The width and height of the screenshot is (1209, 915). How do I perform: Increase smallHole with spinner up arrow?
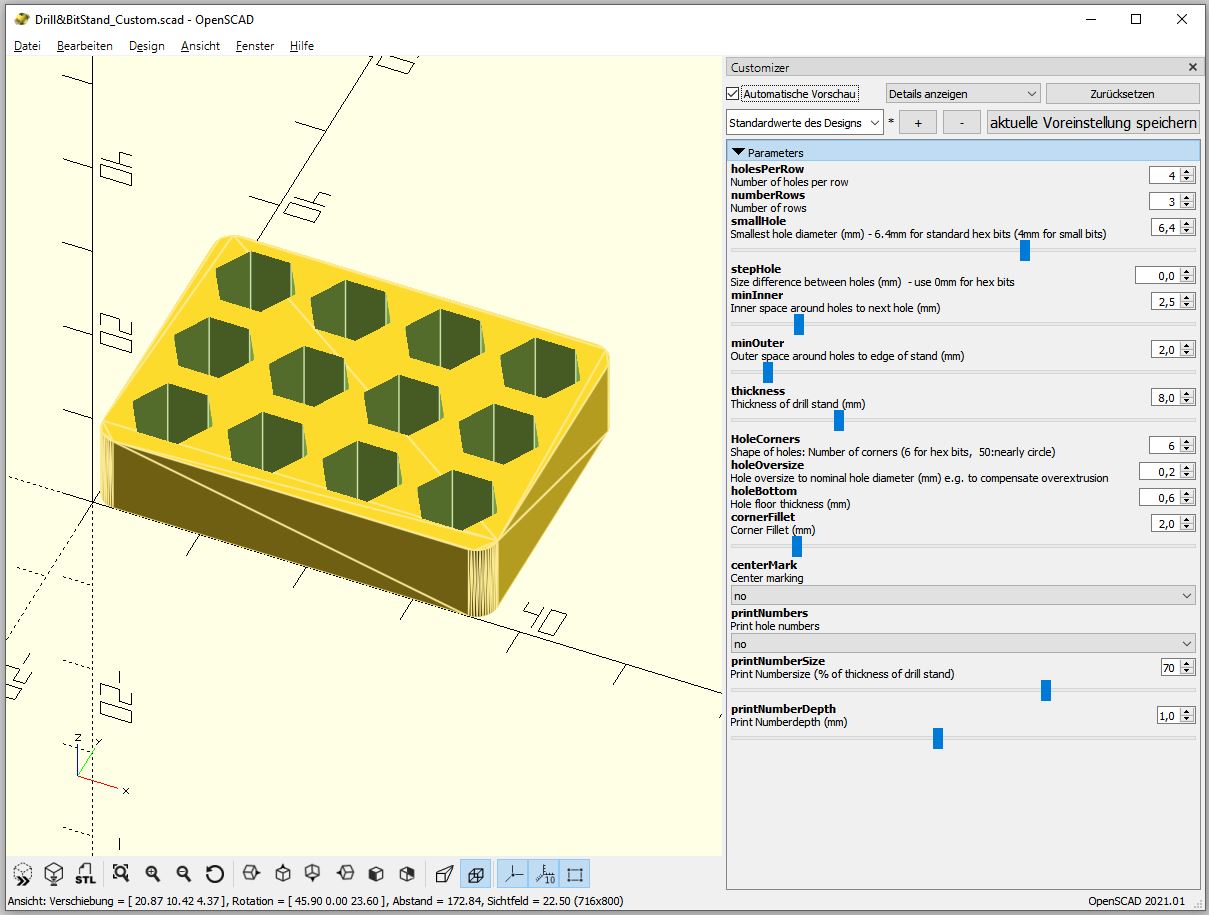point(1187,223)
